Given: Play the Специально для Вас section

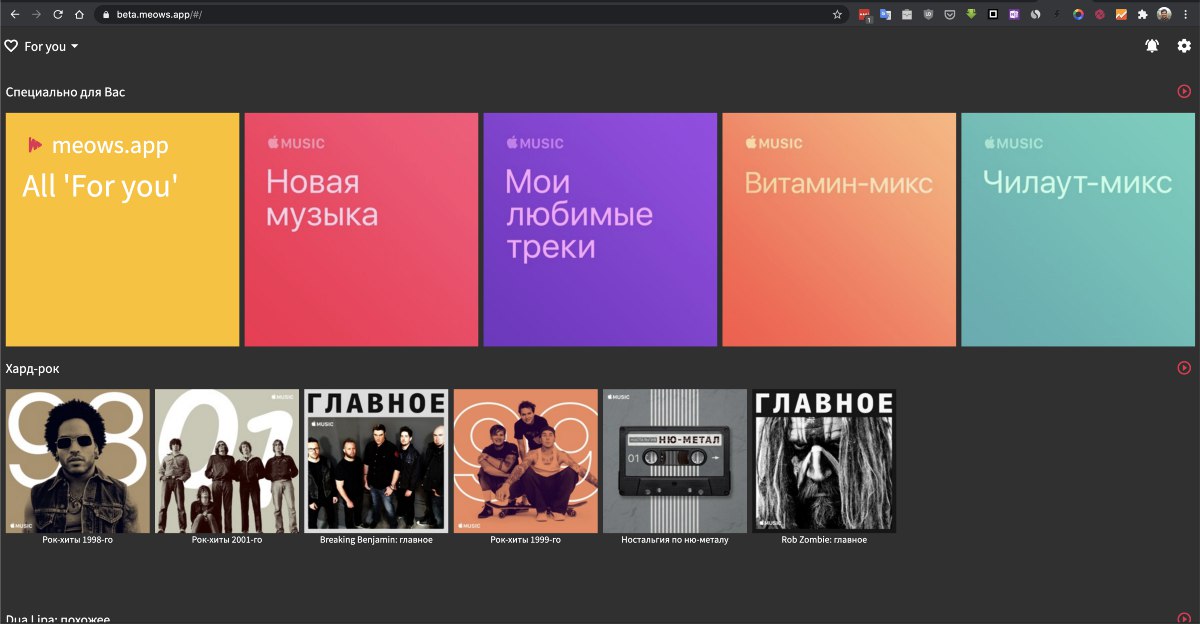Looking at the screenshot, I should pyautogui.click(x=1184, y=91).
